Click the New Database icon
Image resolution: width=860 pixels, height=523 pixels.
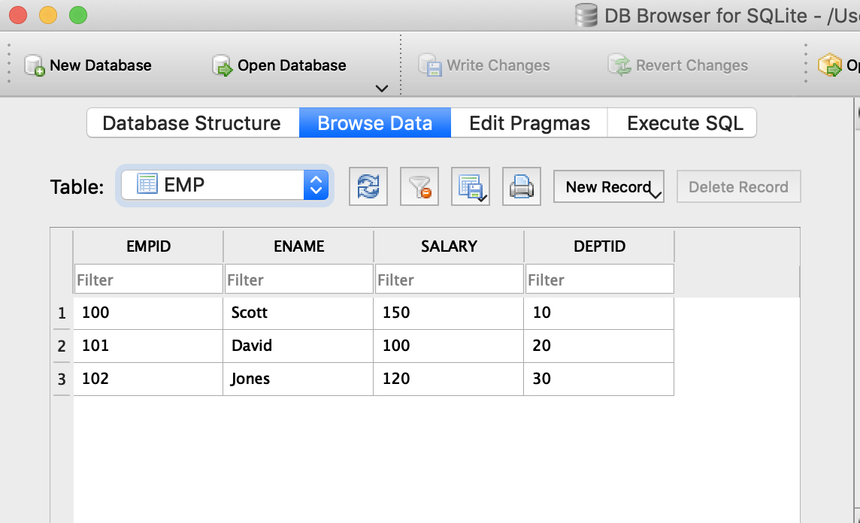[x=35, y=65]
